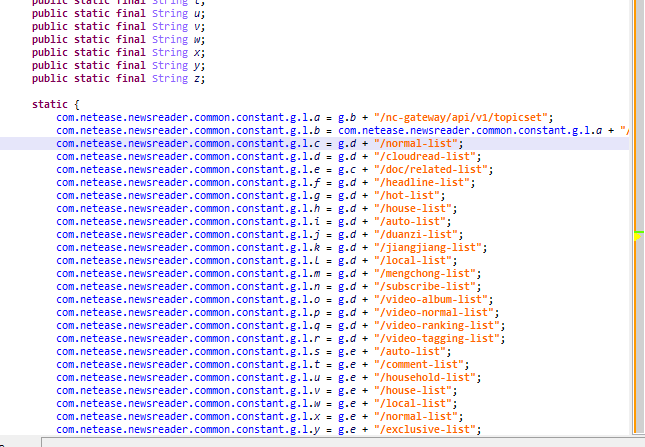
Task: Click the "/cloudread-list" string
Action: [425, 157]
